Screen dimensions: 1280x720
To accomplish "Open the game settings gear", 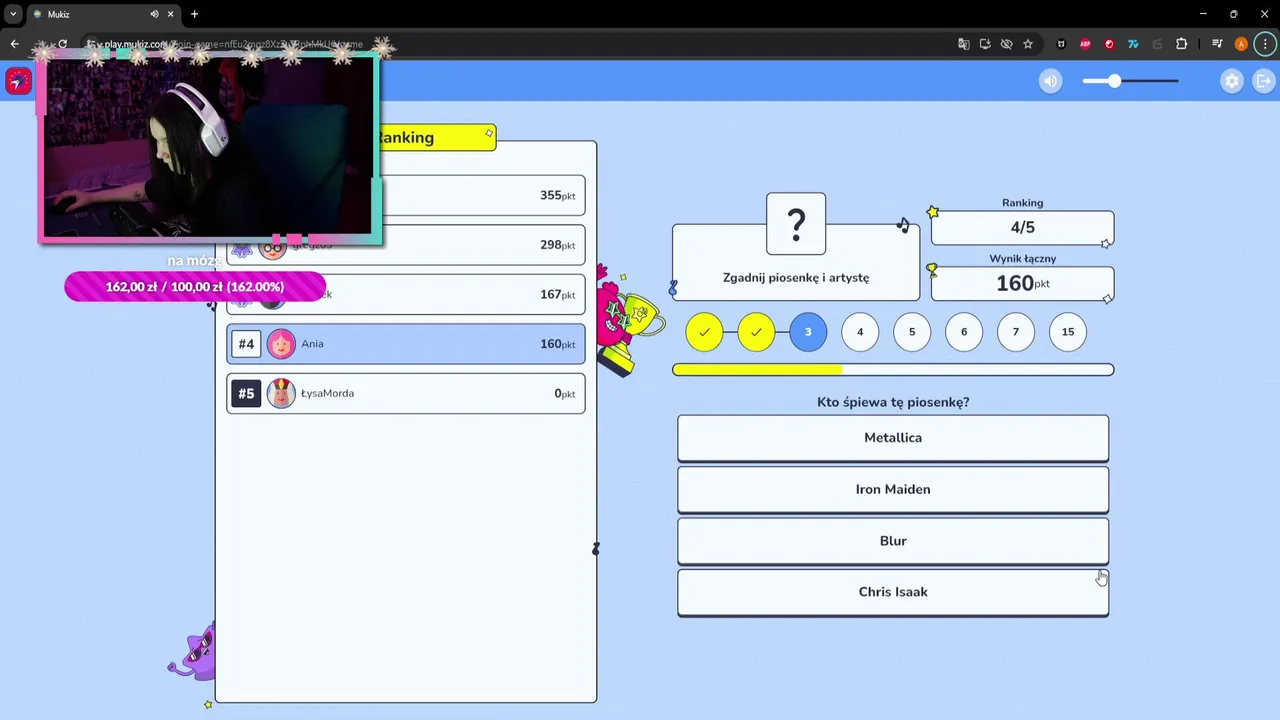I will (x=1232, y=81).
